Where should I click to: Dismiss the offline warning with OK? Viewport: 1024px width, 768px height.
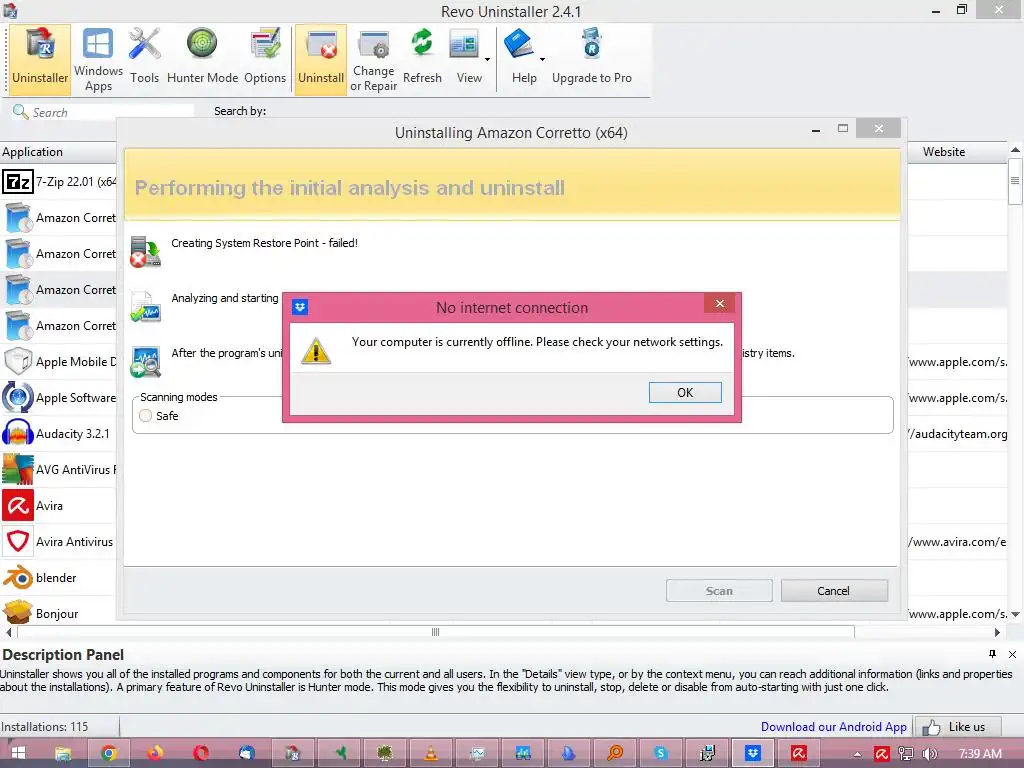pos(685,392)
